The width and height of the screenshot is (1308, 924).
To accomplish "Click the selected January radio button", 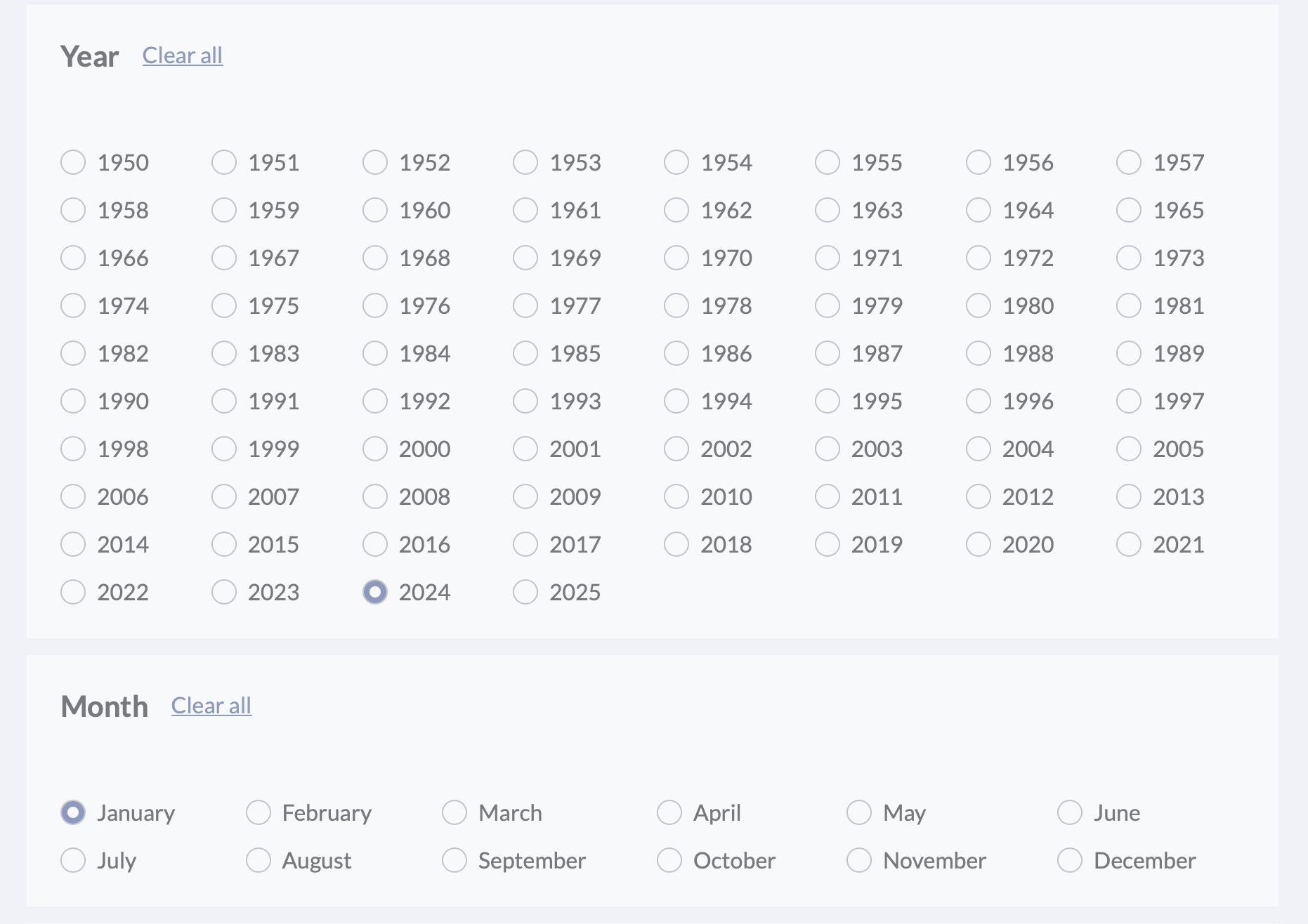I will (x=73, y=812).
